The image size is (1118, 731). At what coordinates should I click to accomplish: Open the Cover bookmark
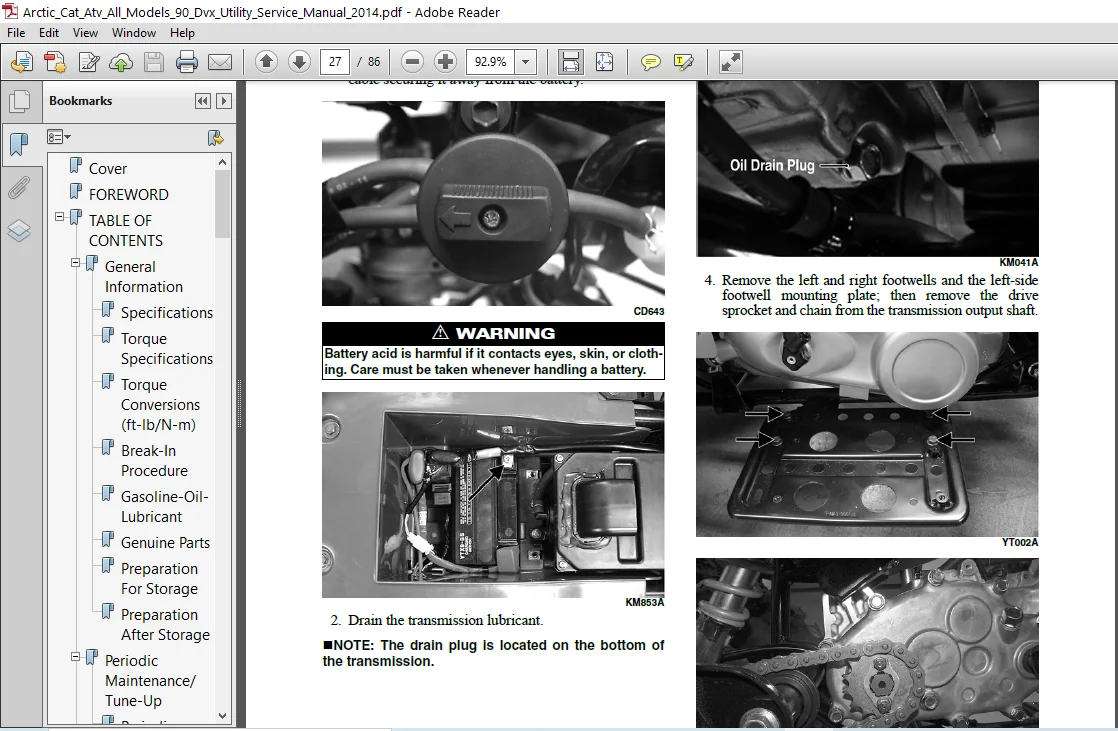tap(108, 169)
